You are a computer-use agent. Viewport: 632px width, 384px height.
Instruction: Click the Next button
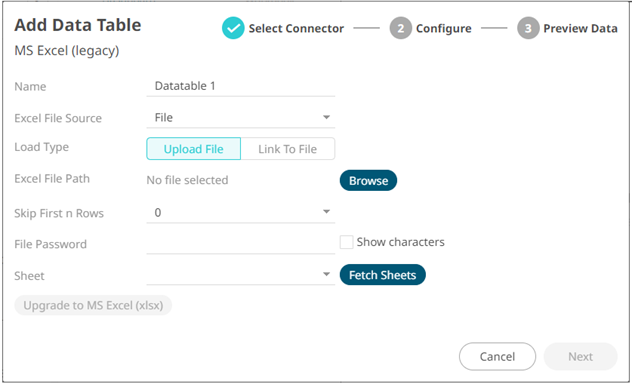point(580,357)
